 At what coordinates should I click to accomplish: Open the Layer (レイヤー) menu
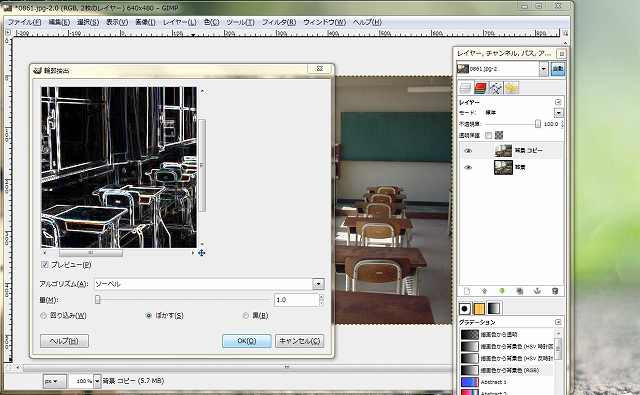(180, 22)
